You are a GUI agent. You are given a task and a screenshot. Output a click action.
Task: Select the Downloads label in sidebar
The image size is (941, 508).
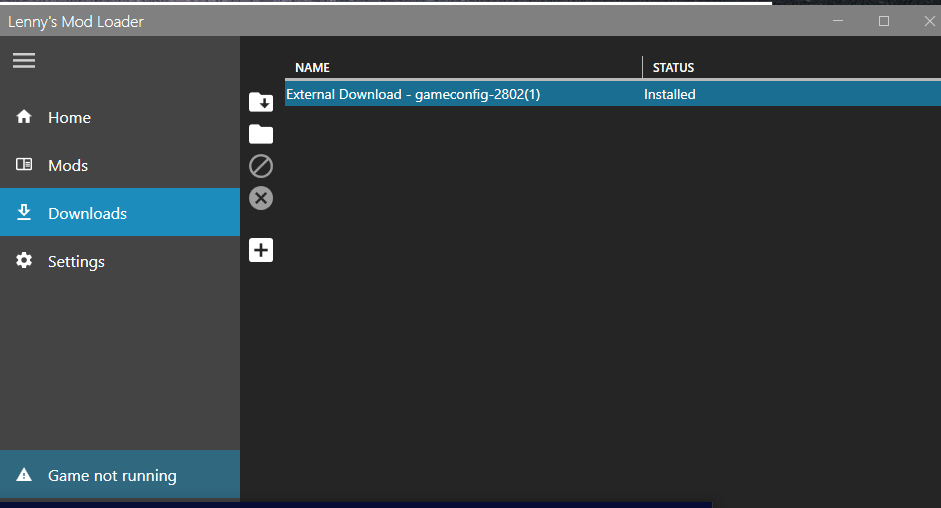coord(88,214)
